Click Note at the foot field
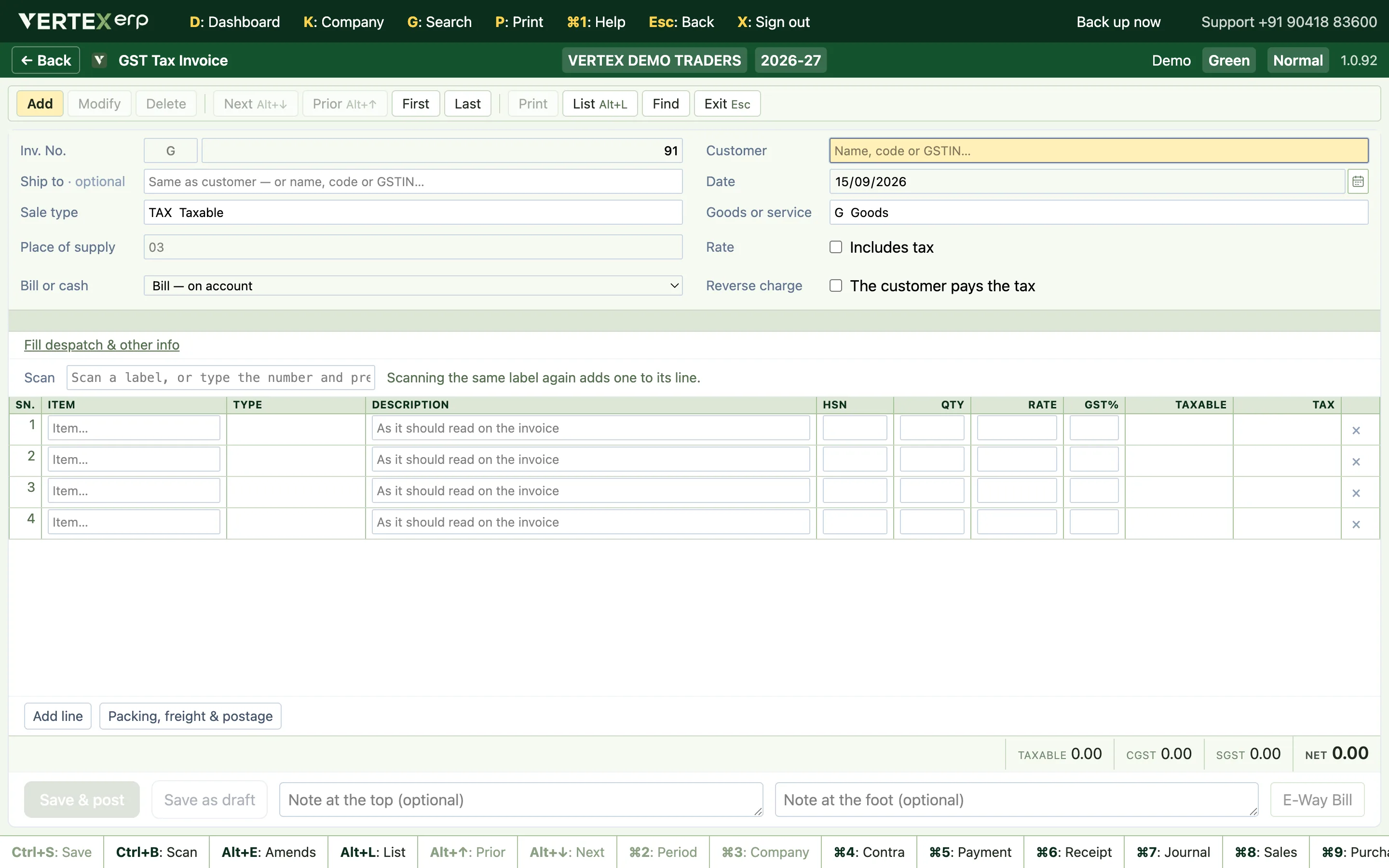Screen dimensions: 1389x868 pos(1017,800)
